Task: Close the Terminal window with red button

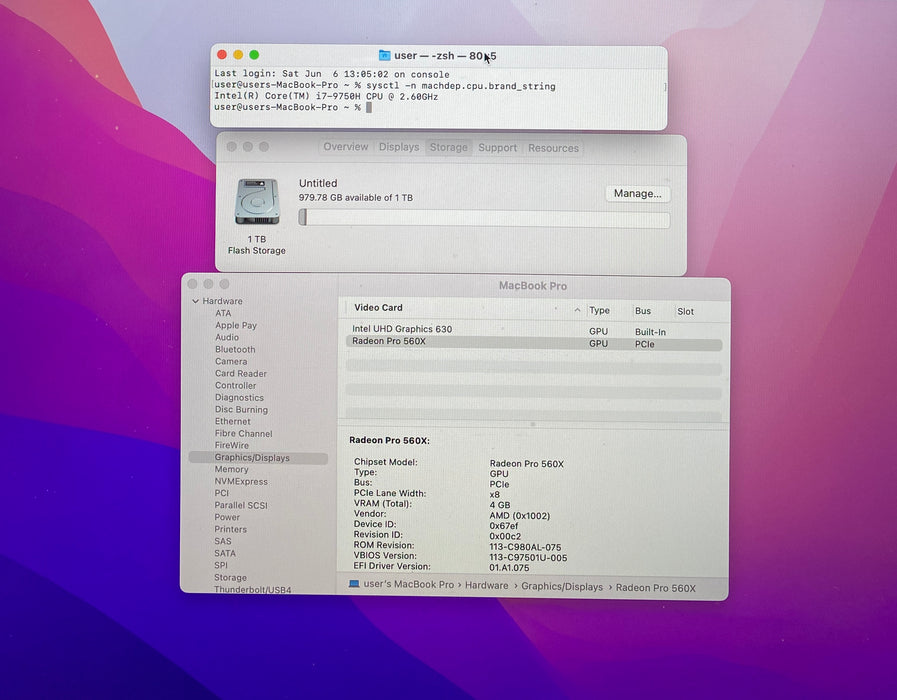Action: tap(222, 55)
